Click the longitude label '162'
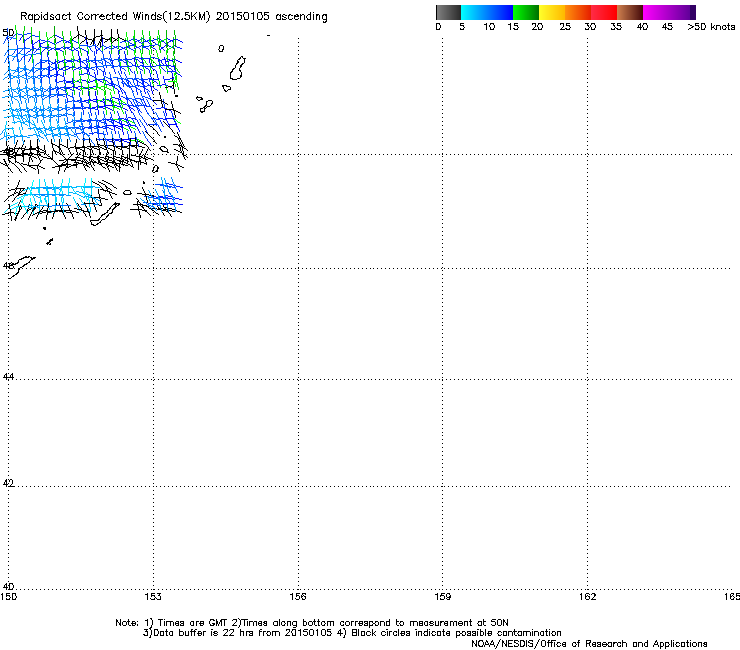This screenshot has height=650, width=740. click(x=587, y=597)
